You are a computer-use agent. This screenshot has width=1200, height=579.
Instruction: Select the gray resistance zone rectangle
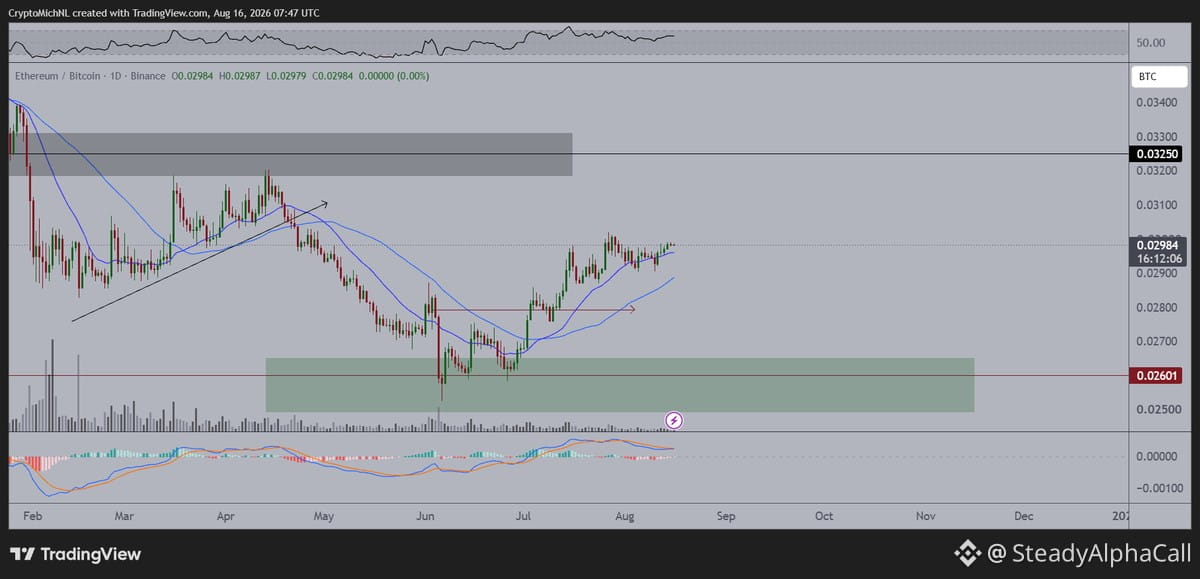(x=290, y=154)
